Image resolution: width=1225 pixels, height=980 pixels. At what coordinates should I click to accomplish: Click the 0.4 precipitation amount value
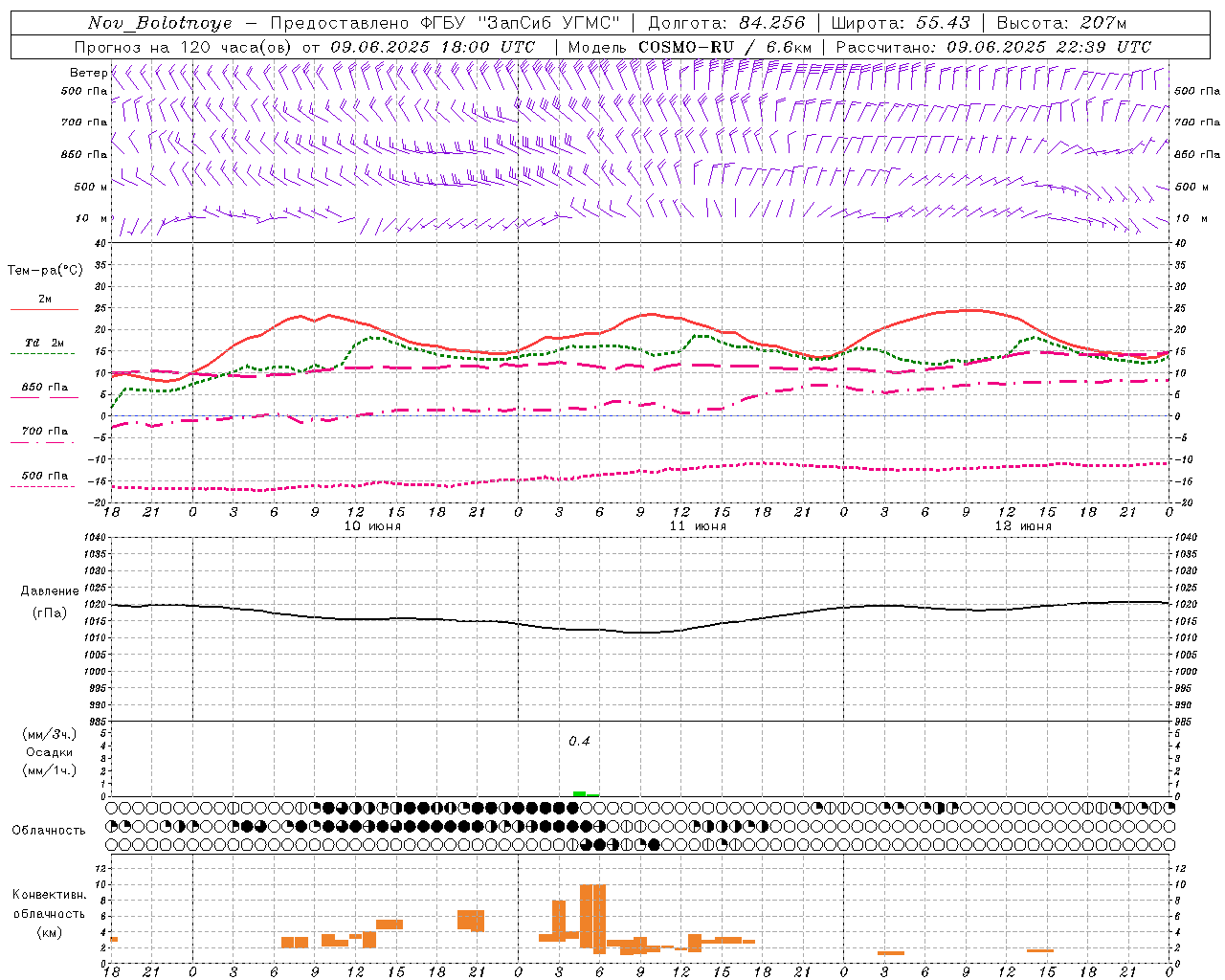(579, 741)
